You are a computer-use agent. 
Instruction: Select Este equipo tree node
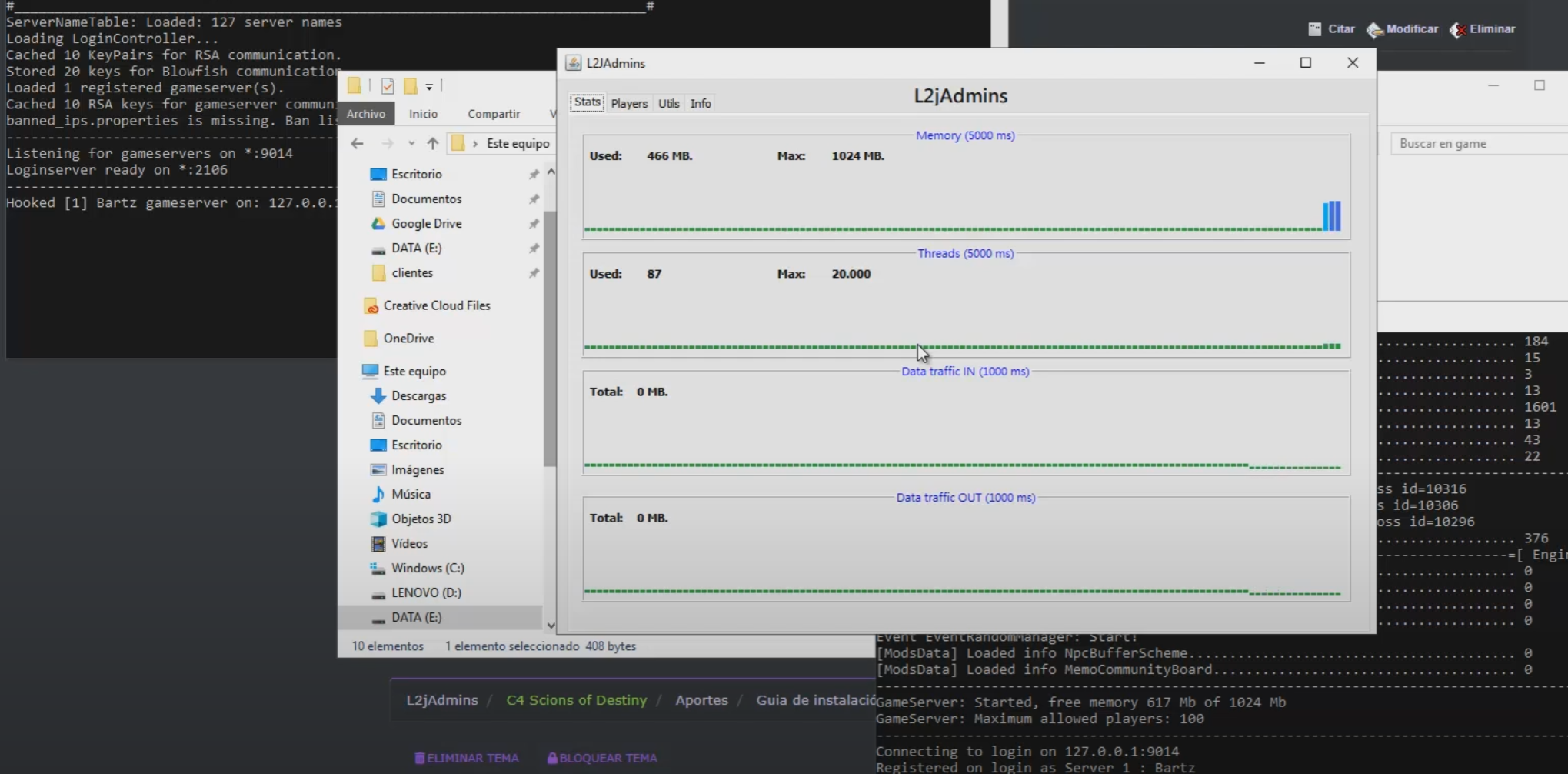414,371
